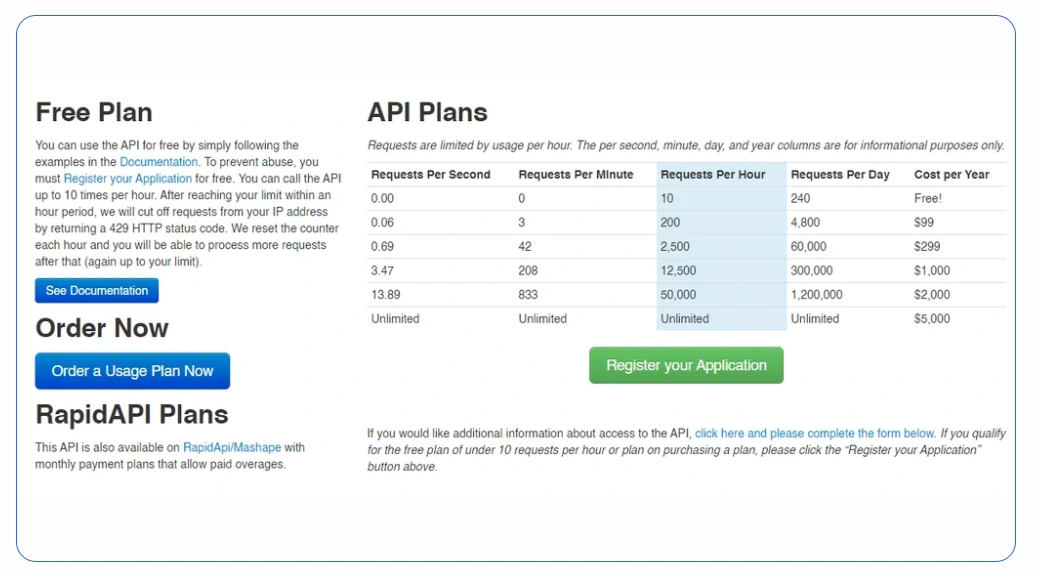Image resolution: width=1037 pixels, height=577 pixels.
Task: Click the highlighted Requests Per Hour column header
Action: 713,175
